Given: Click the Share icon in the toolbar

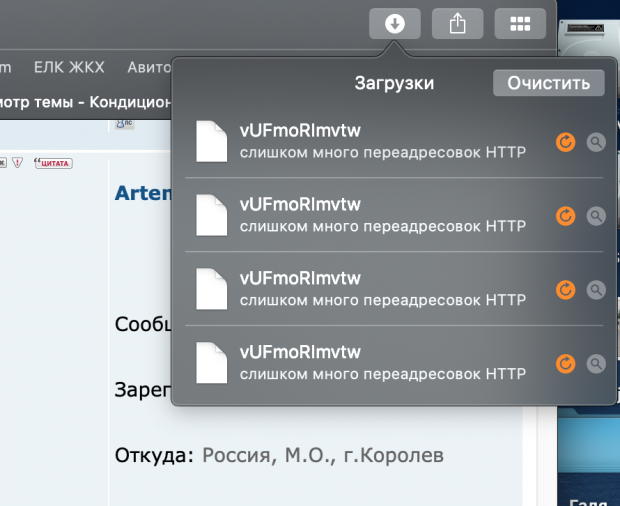Looking at the screenshot, I should [x=457, y=24].
